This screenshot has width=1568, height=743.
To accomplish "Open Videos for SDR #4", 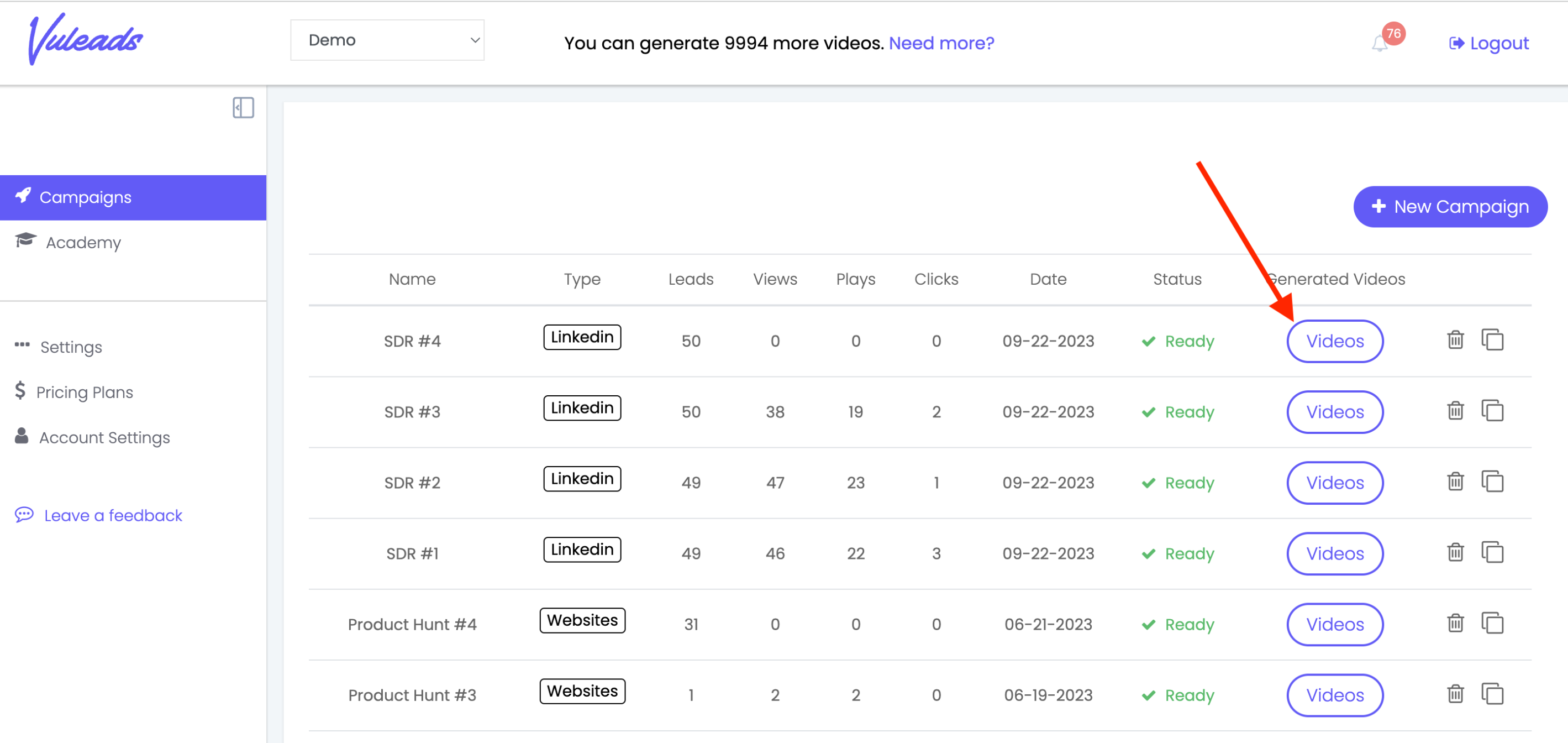I will pos(1334,341).
